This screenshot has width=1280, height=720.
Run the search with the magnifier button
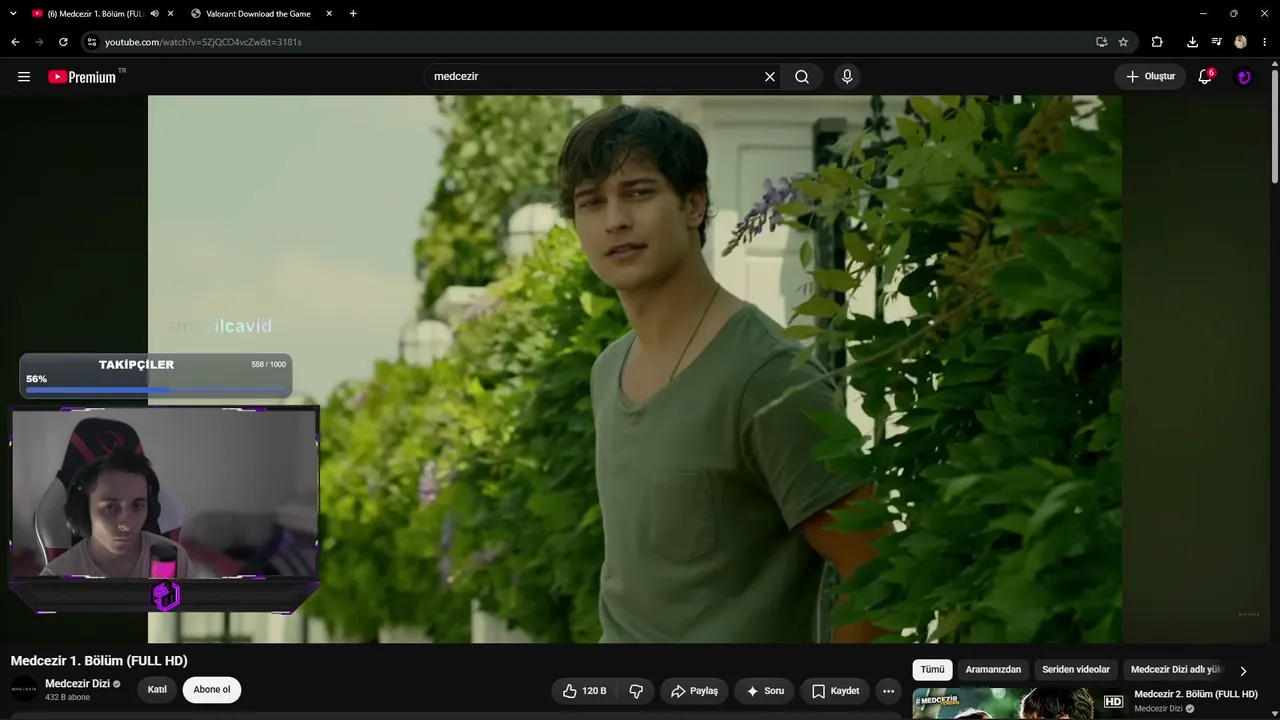tap(802, 77)
